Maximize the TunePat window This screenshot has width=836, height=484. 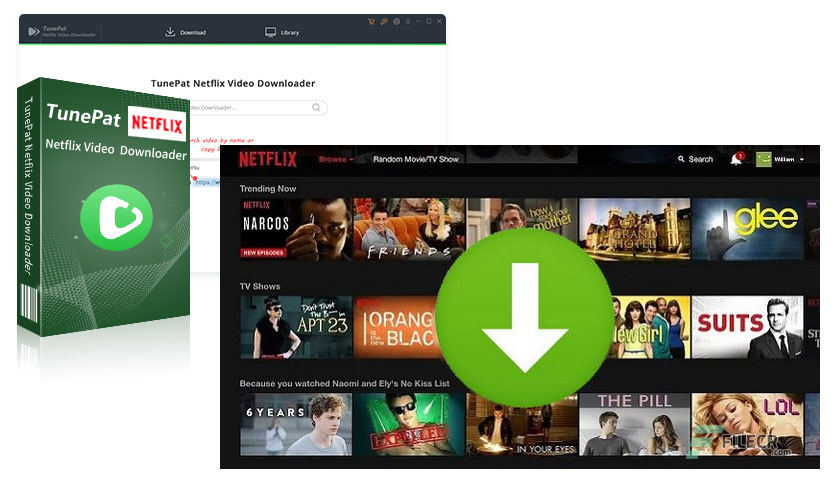429,21
